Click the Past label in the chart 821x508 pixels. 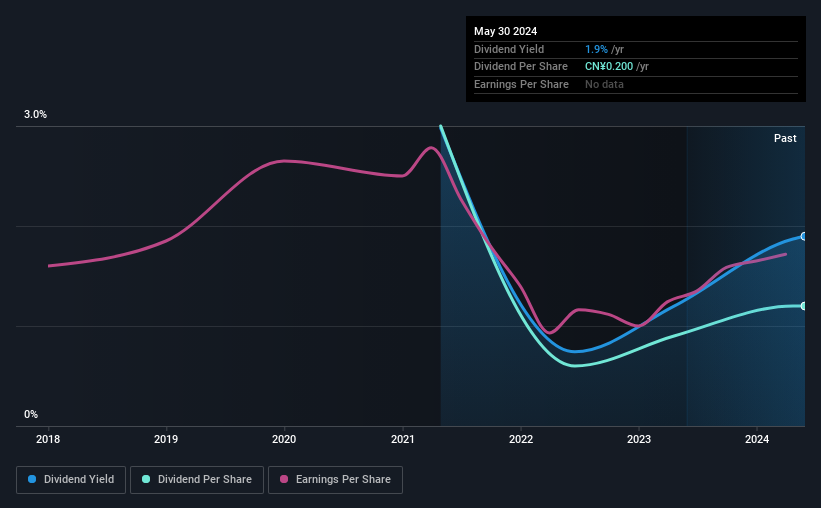[x=785, y=138]
